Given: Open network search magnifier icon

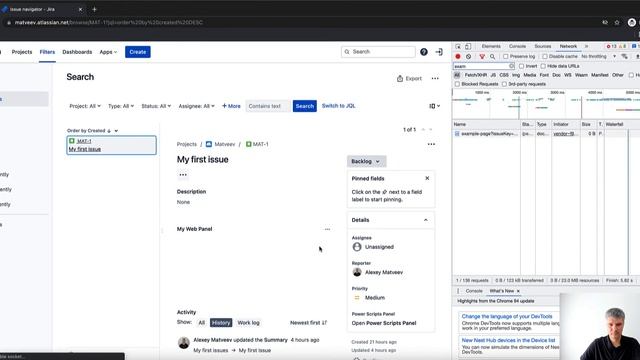Looking at the screenshot, I should (x=493, y=56).
